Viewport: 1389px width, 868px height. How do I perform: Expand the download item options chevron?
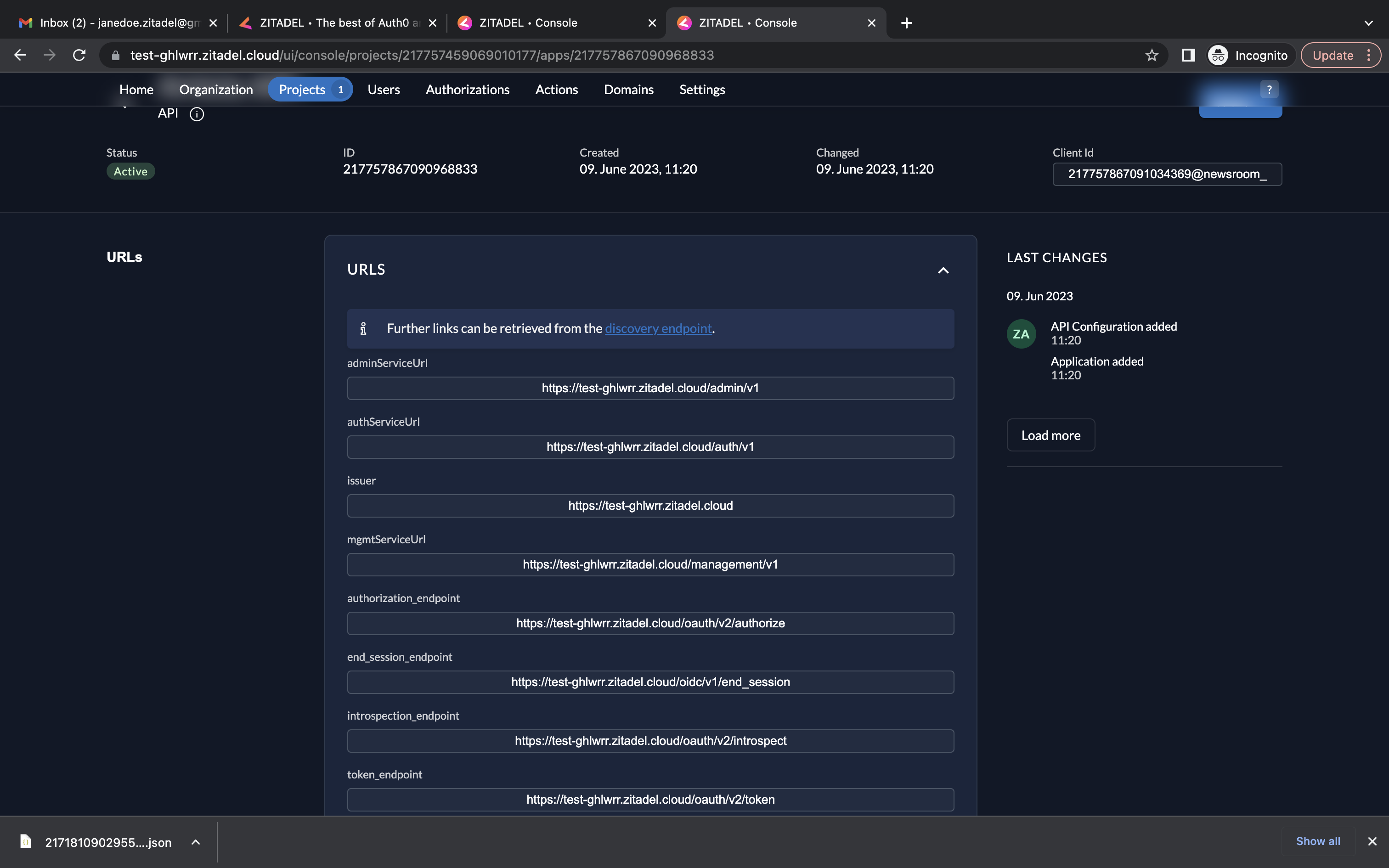(x=195, y=842)
